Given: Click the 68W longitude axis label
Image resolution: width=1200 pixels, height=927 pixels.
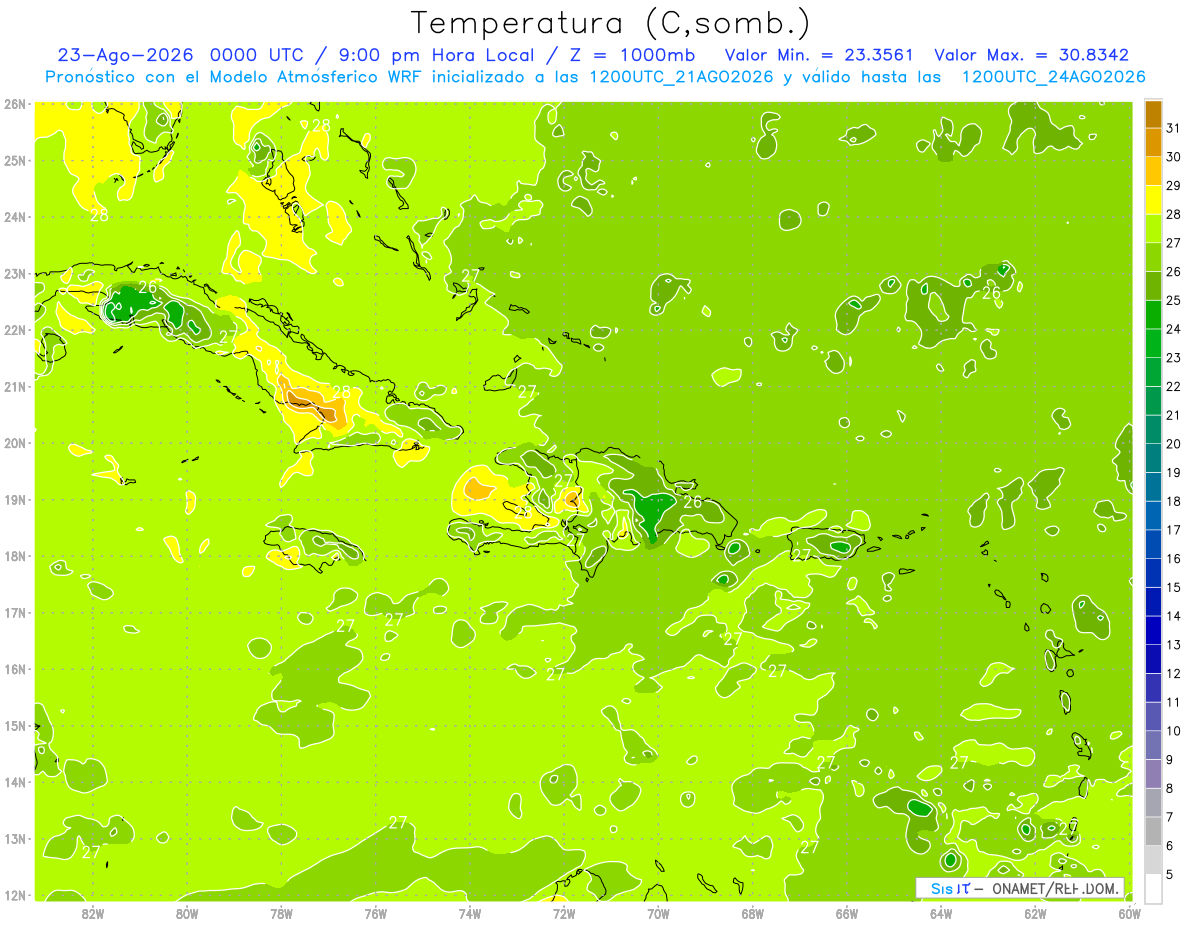Looking at the screenshot, I should pos(753,913).
